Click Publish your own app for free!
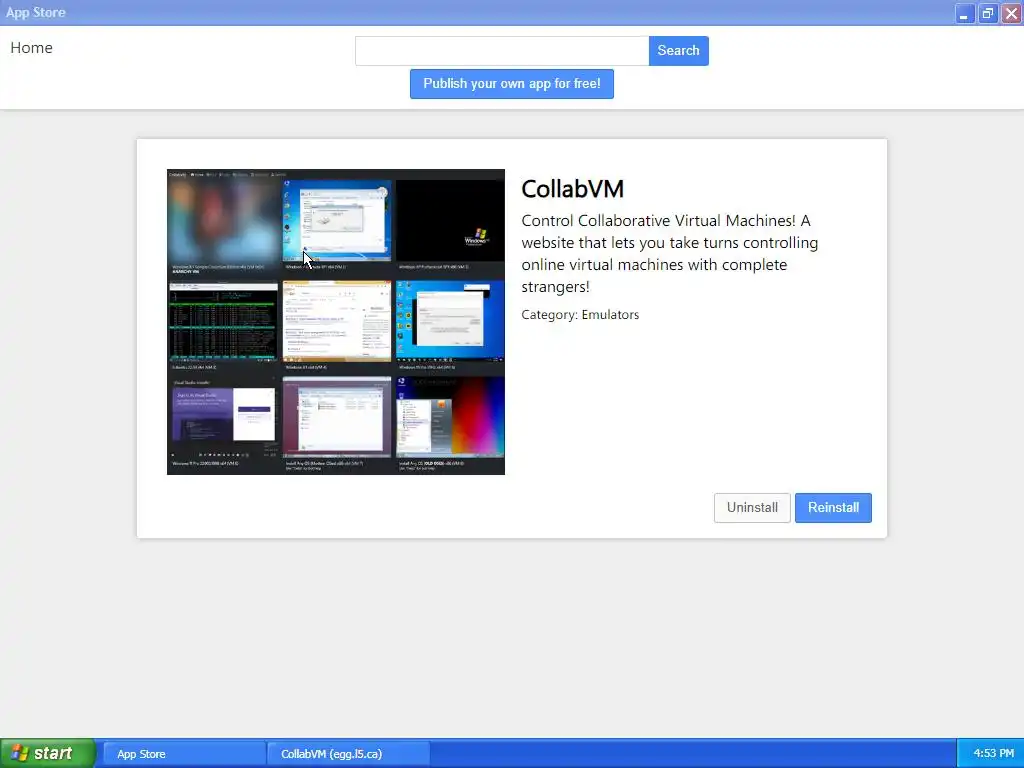 (511, 84)
